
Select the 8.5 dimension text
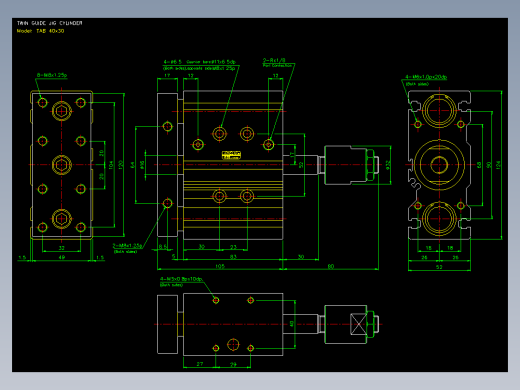(x=163, y=247)
